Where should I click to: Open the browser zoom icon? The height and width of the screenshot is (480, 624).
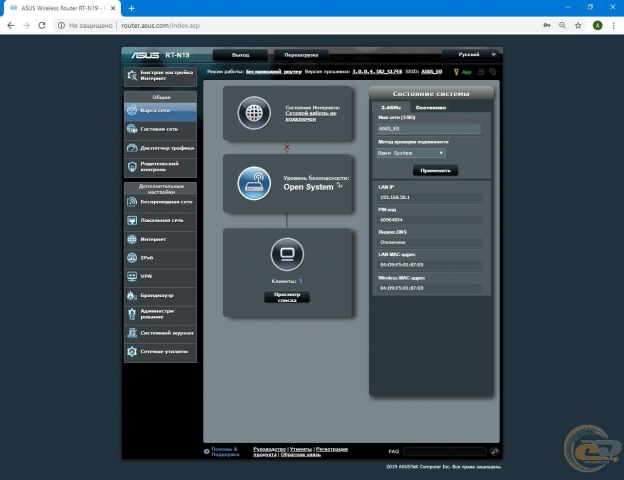pos(562,25)
